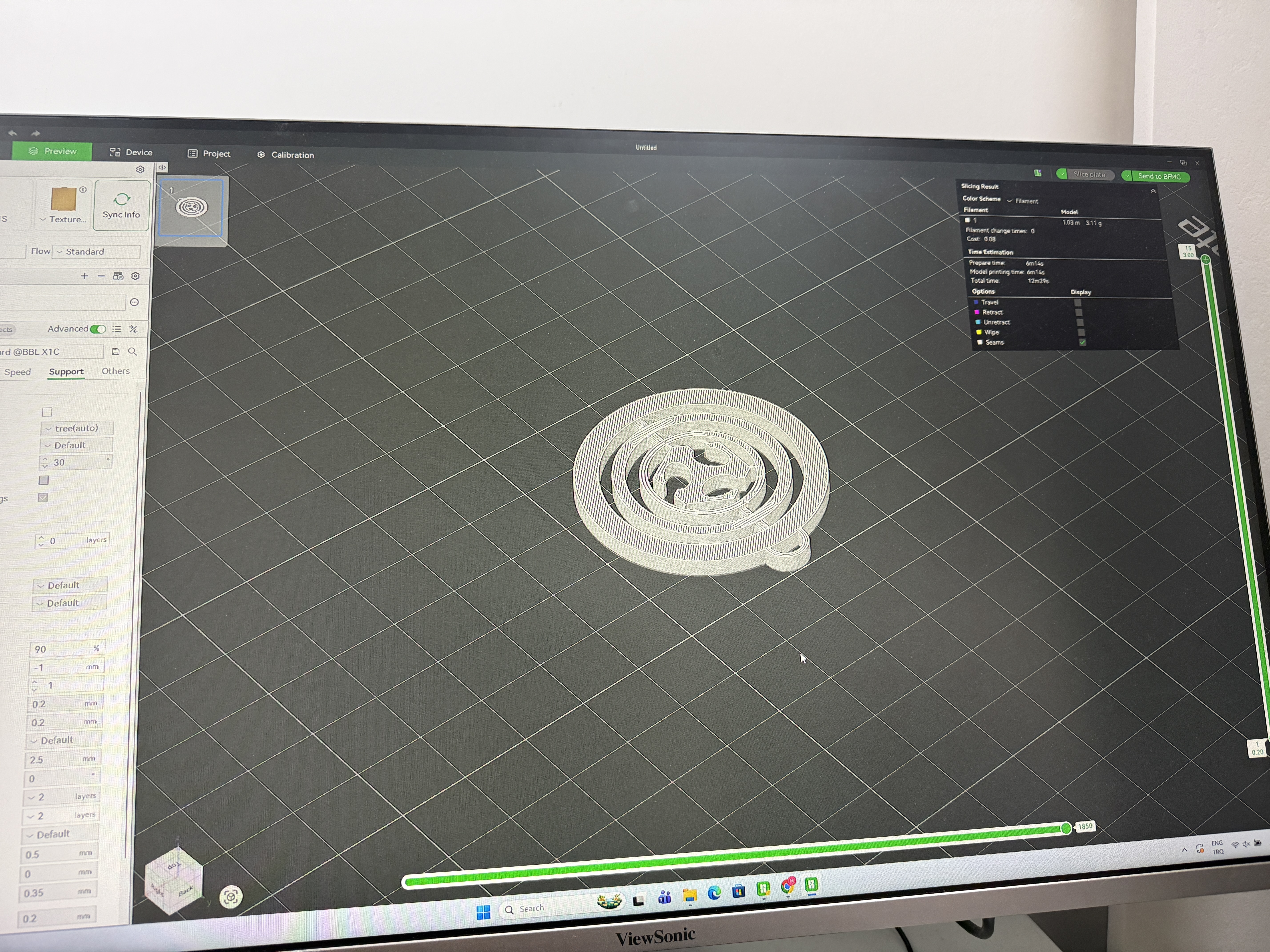Click the Sync info button

coord(121,205)
